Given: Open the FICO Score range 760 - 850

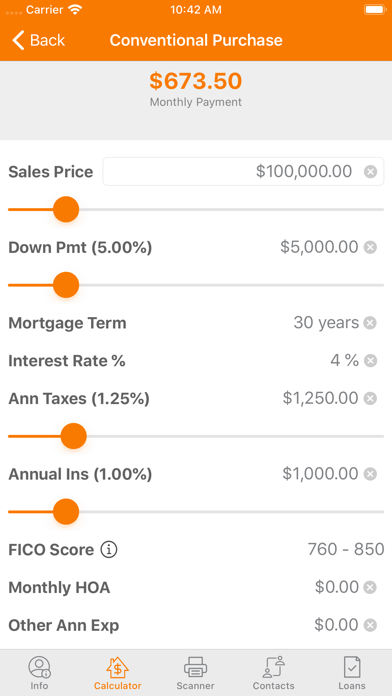Looking at the screenshot, I should tap(346, 550).
